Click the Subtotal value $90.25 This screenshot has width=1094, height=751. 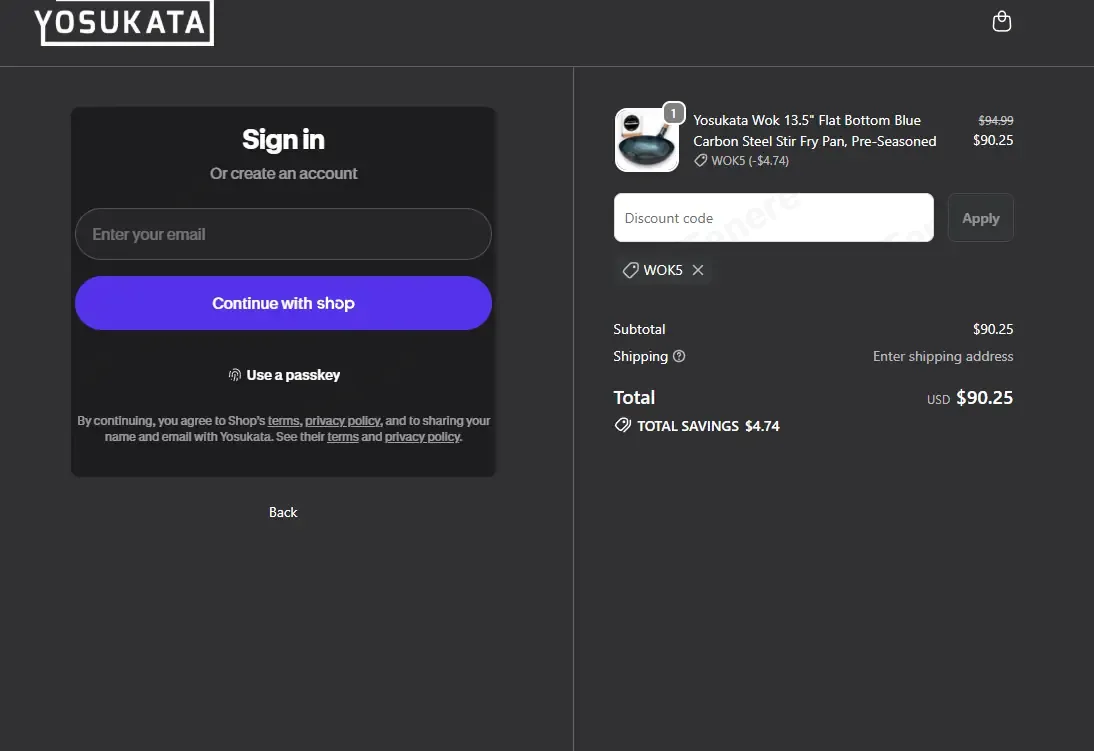click(x=993, y=329)
